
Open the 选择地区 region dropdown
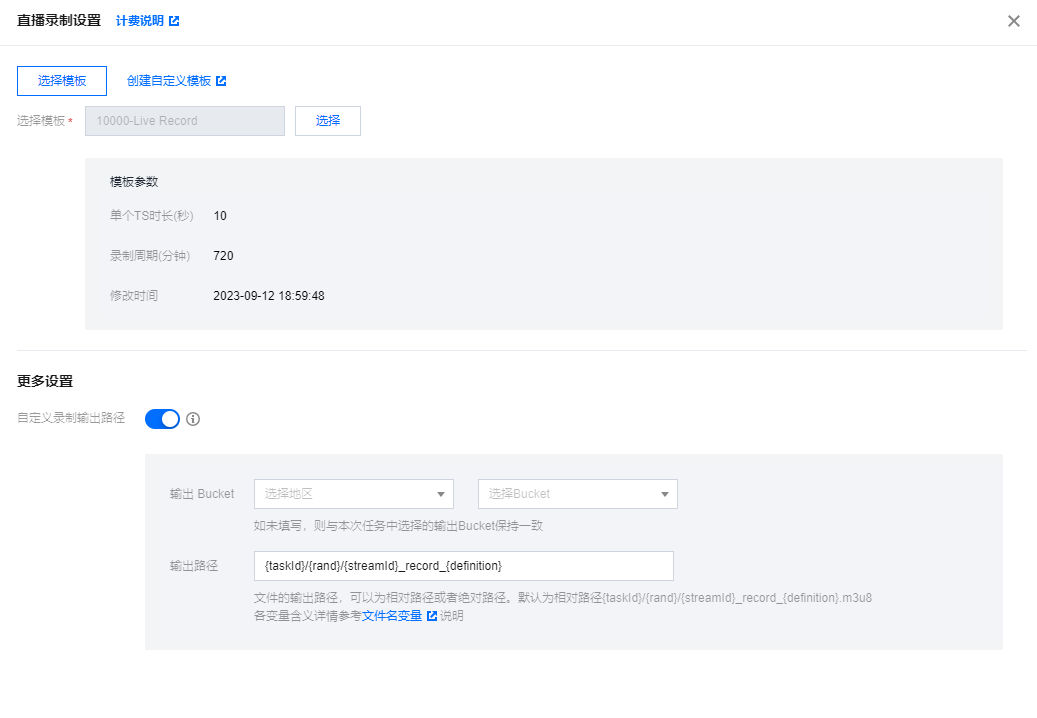click(343, 494)
